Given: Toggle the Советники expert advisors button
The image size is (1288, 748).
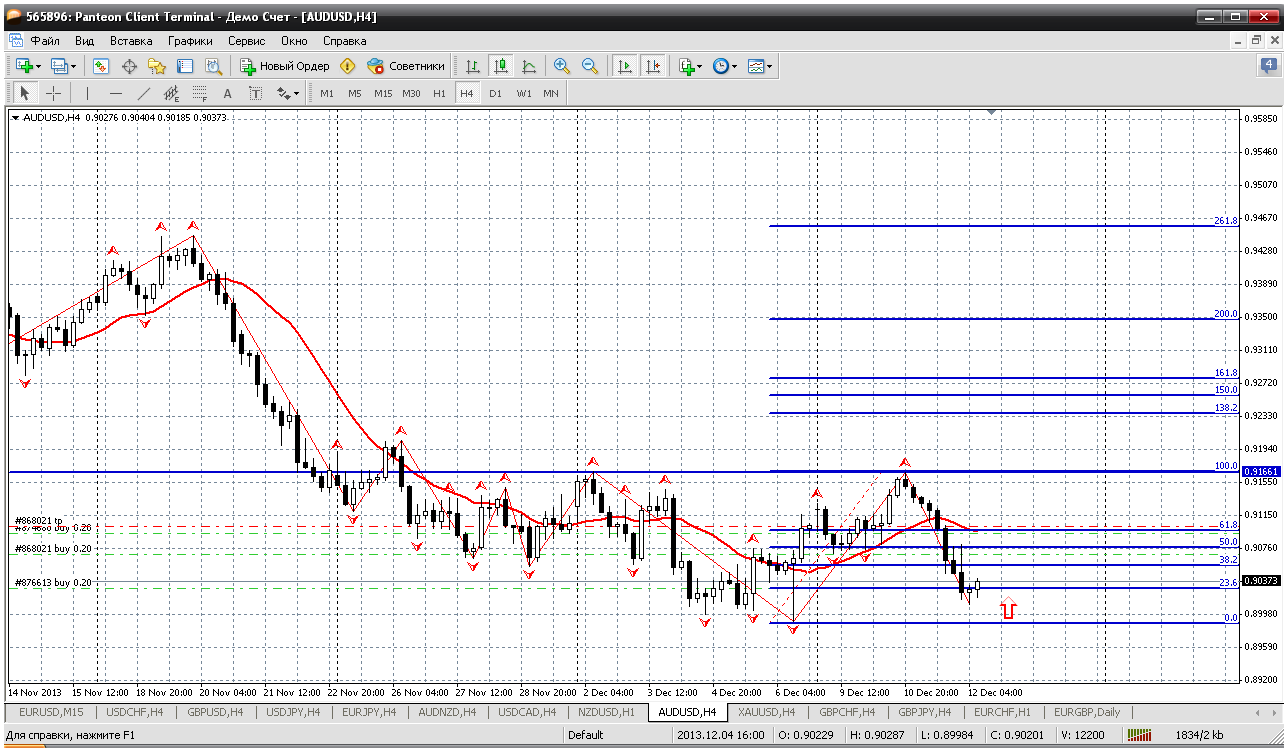Looking at the screenshot, I should click(x=406, y=66).
